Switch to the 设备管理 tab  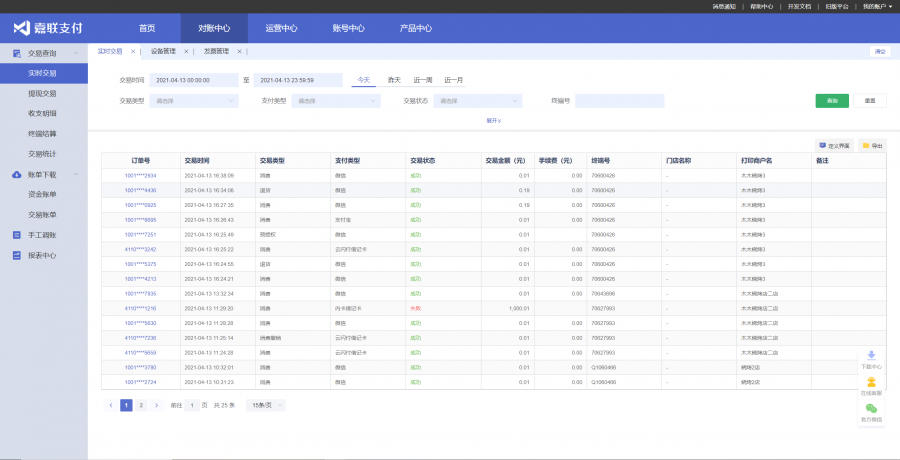(x=163, y=51)
